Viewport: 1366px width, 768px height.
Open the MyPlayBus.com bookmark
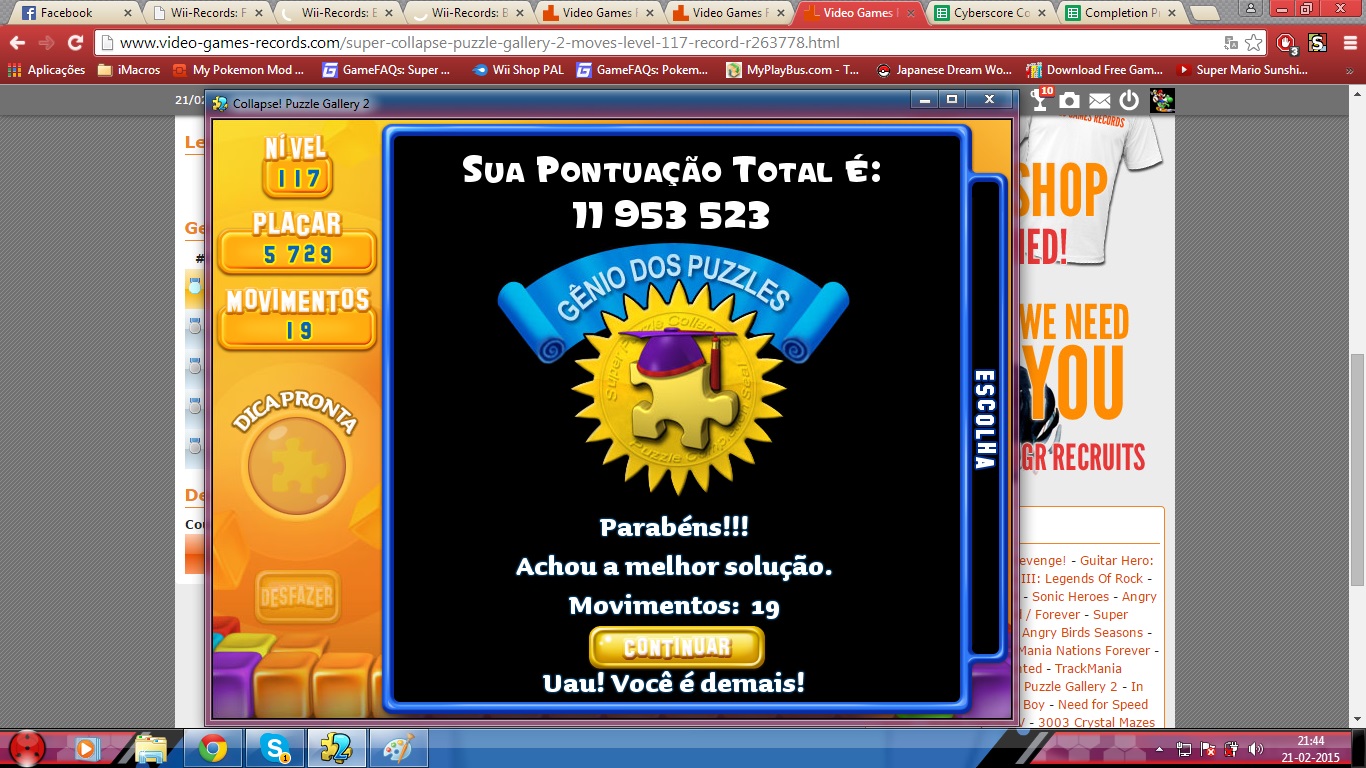click(x=792, y=70)
